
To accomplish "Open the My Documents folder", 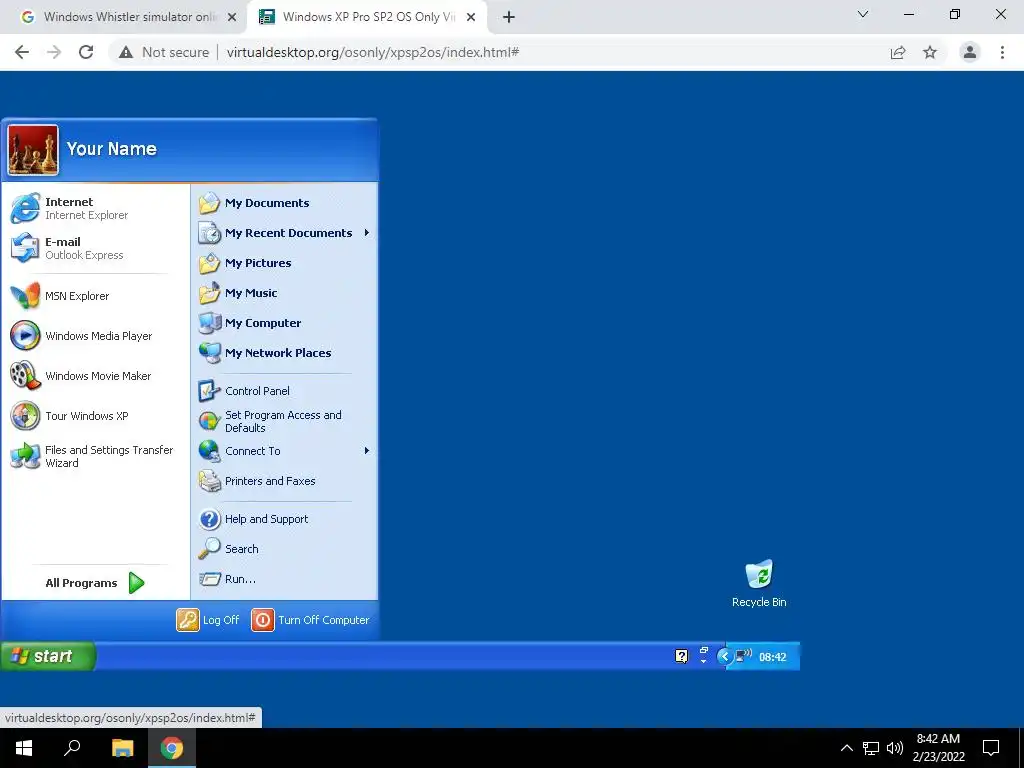I will (253, 203).
